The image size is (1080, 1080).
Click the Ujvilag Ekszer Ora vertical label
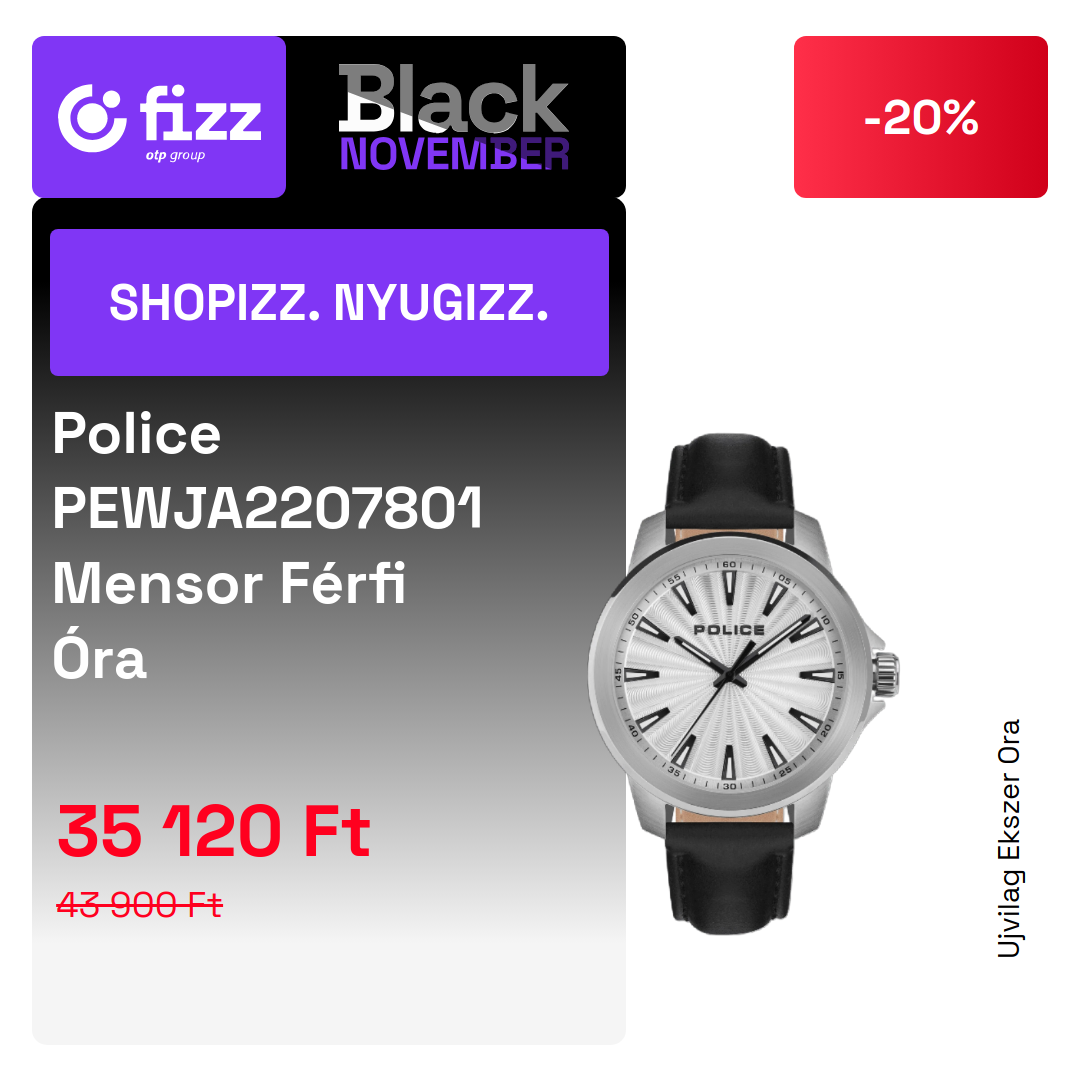(x=1009, y=838)
